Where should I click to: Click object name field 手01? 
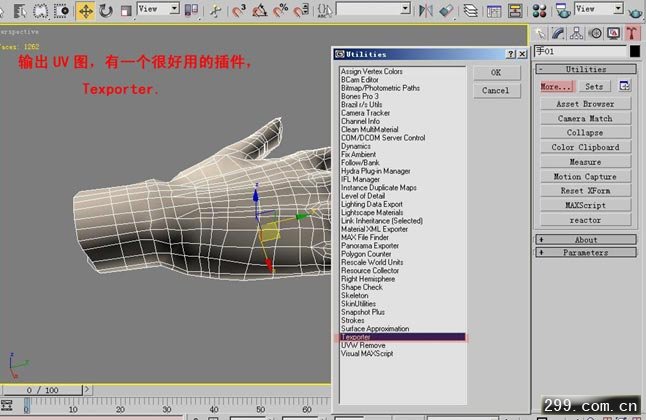tap(580, 51)
